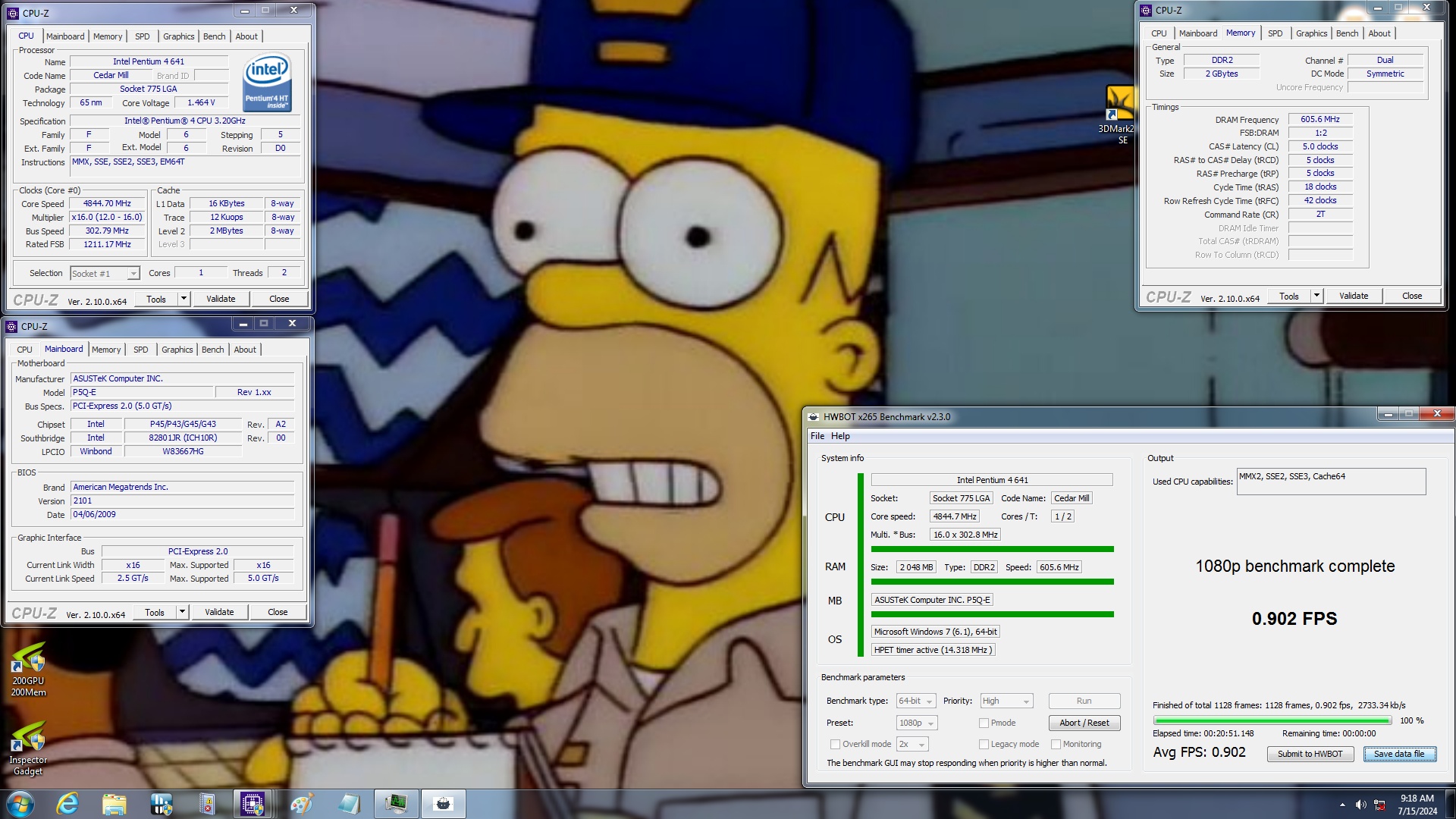Click the Run button
Screen dimensions: 1456x819
pyautogui.click(x=1084, y=701)
